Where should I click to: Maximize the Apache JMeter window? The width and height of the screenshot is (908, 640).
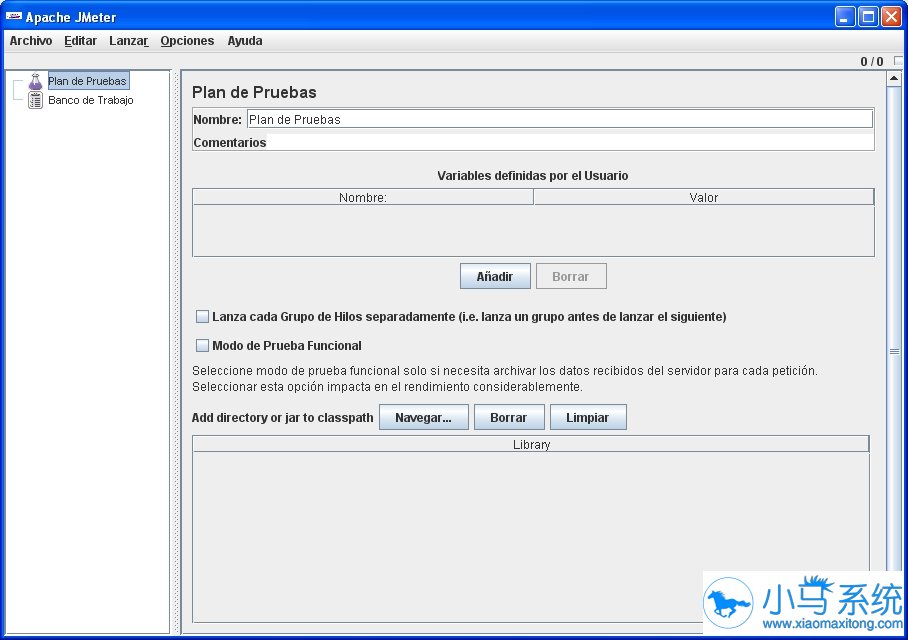pyautogui.click(x=868, y=17)
